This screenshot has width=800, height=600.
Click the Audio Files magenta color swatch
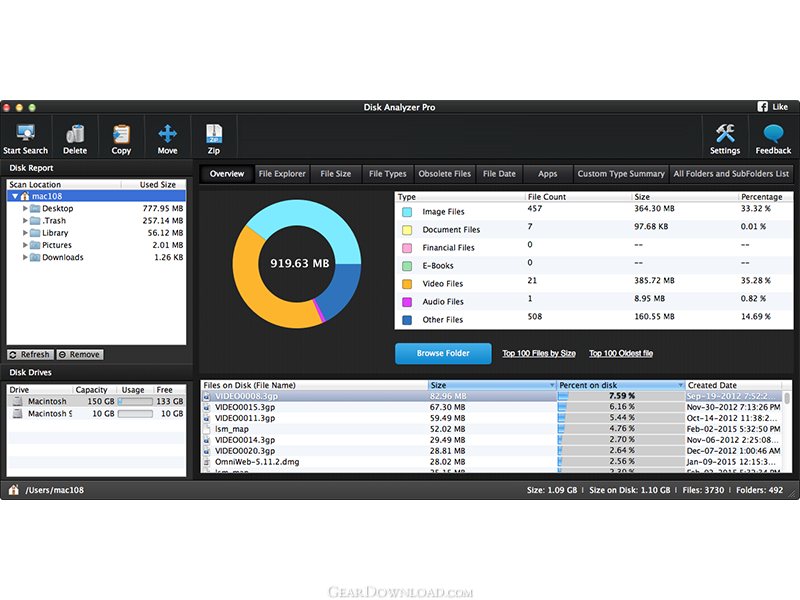click(407, 302)
